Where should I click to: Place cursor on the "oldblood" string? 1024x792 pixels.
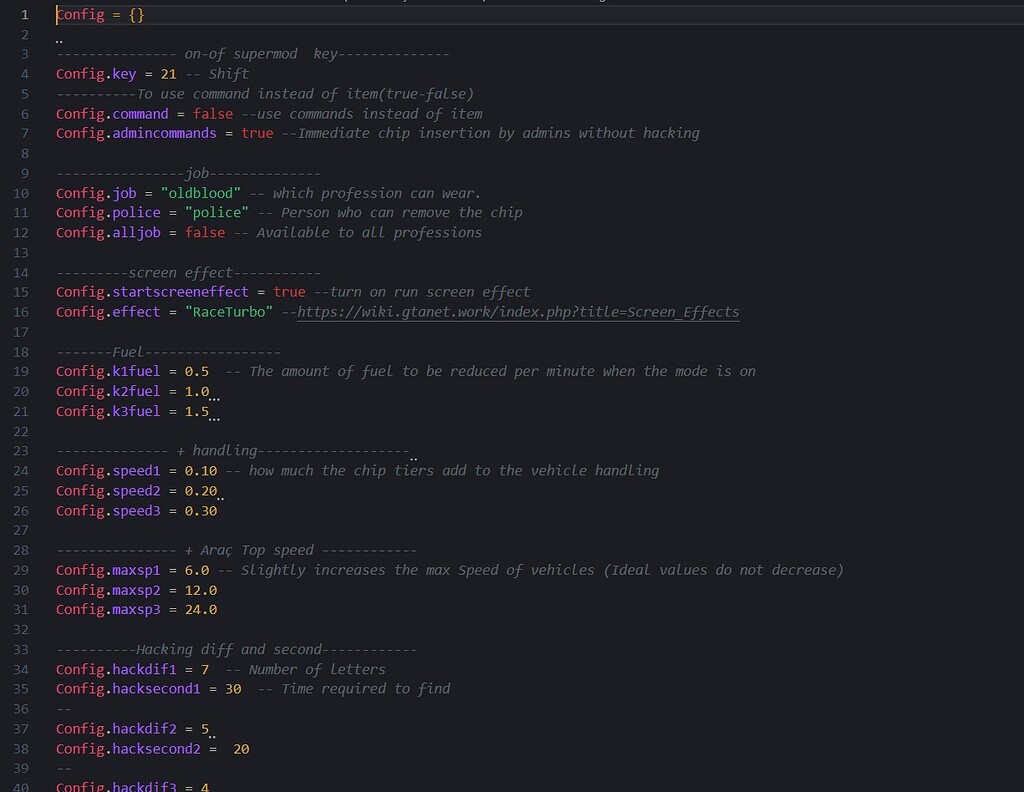[201, 193]
